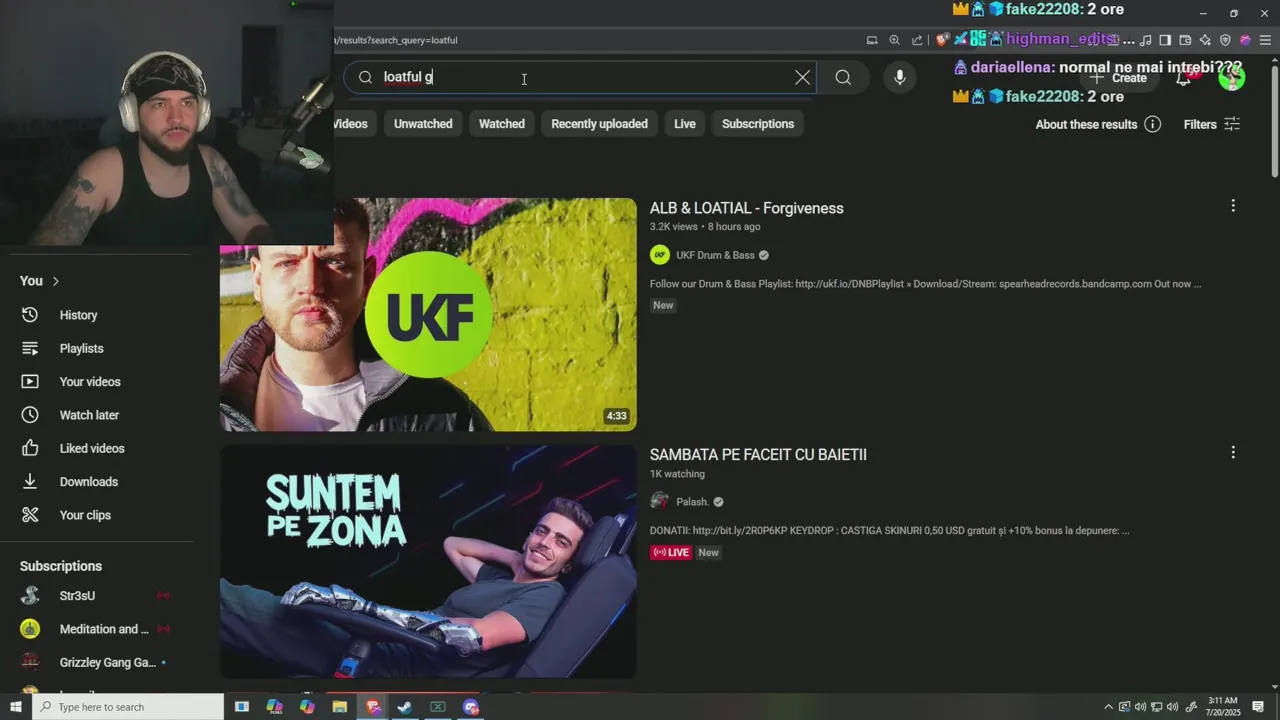The height and width of the screenshot is (720, 1280).
Task: Clear the search box with the X icon
Action: click(802, 78)
